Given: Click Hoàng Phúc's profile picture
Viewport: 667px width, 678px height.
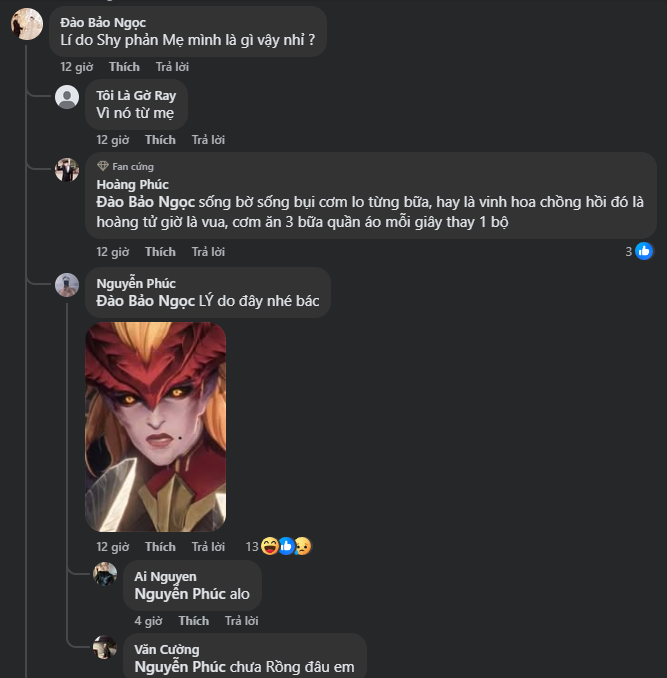Looking at the screenshot, I should 67,169.
